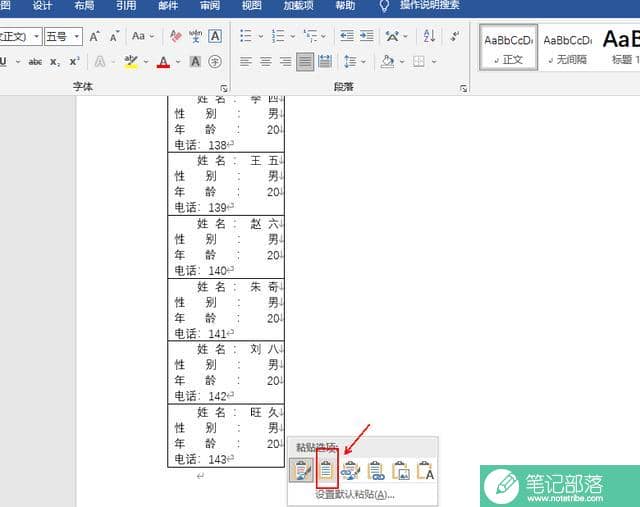The width and height of the screenshot is (640, 507).
Task: Apply distributed alignment
Action: click(x=325, y=62)
